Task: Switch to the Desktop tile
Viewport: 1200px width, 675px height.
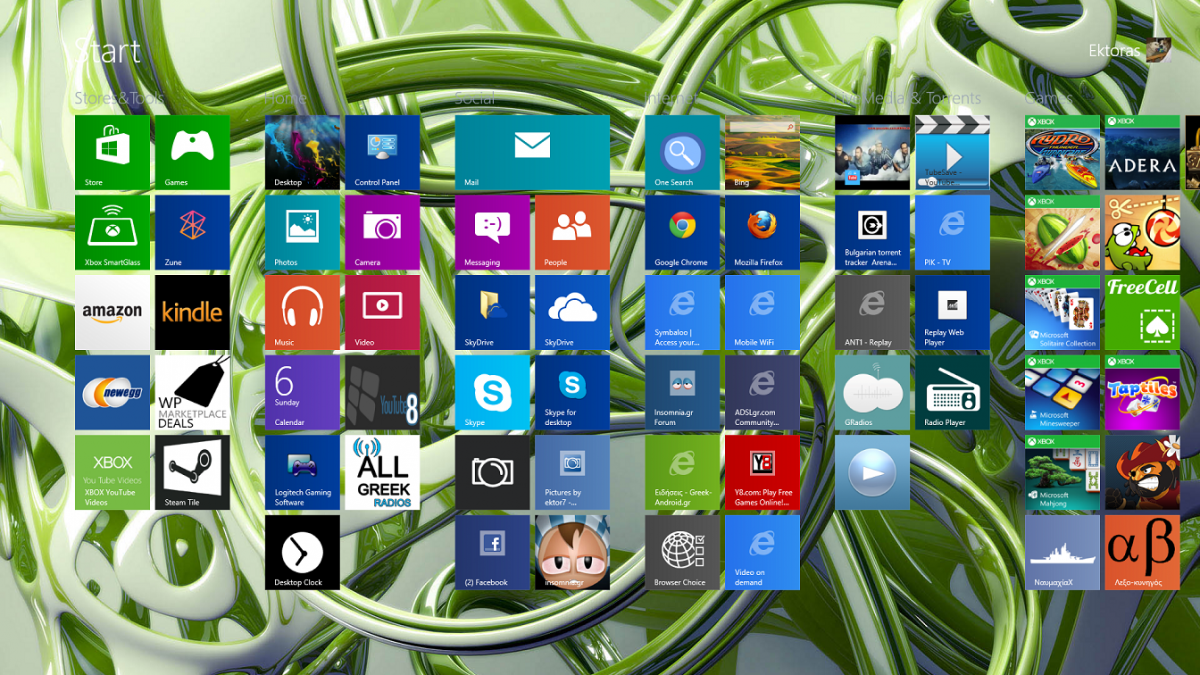Action: point(302,152)
